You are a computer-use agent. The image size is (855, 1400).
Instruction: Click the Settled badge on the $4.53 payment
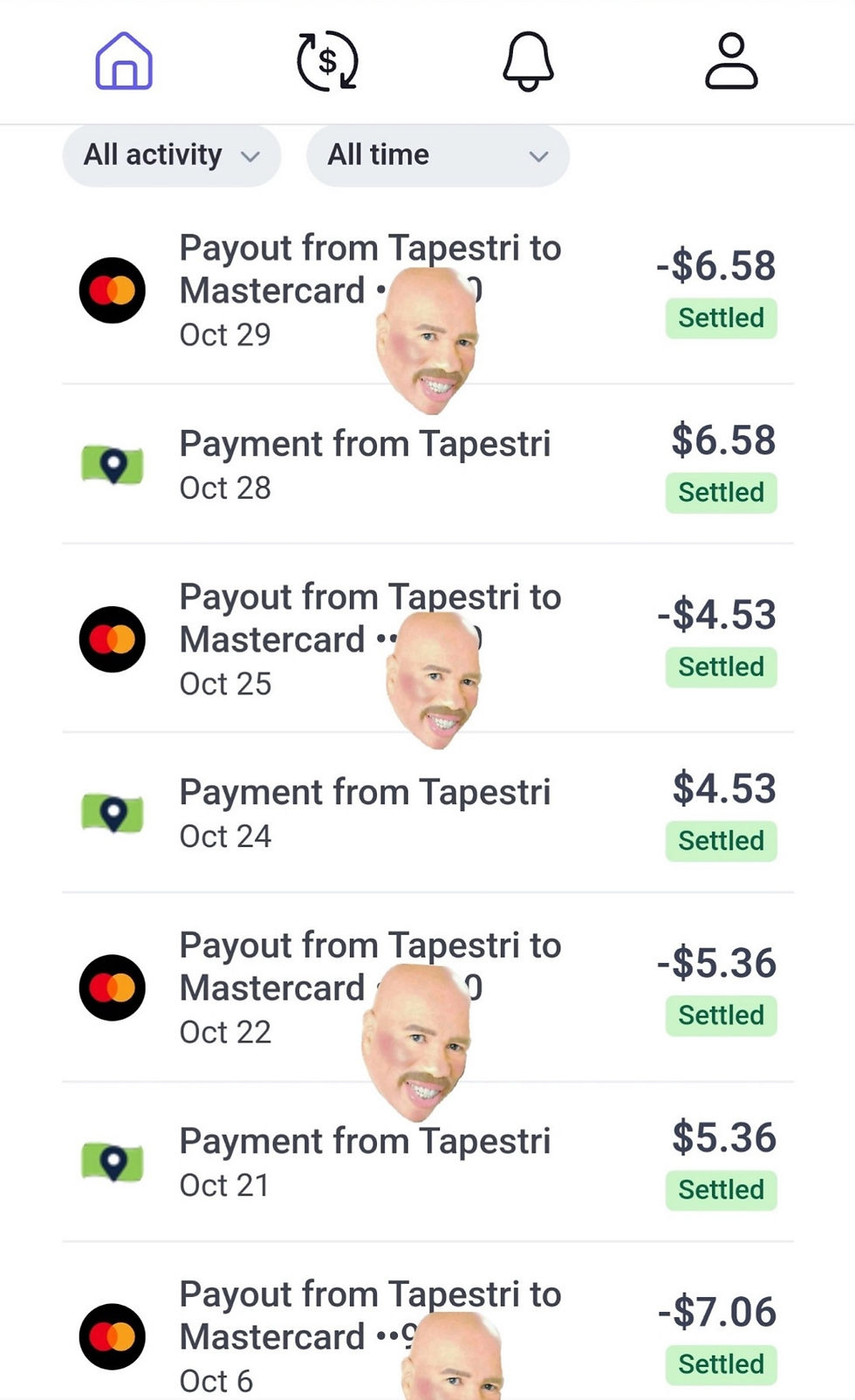point(721,841)
